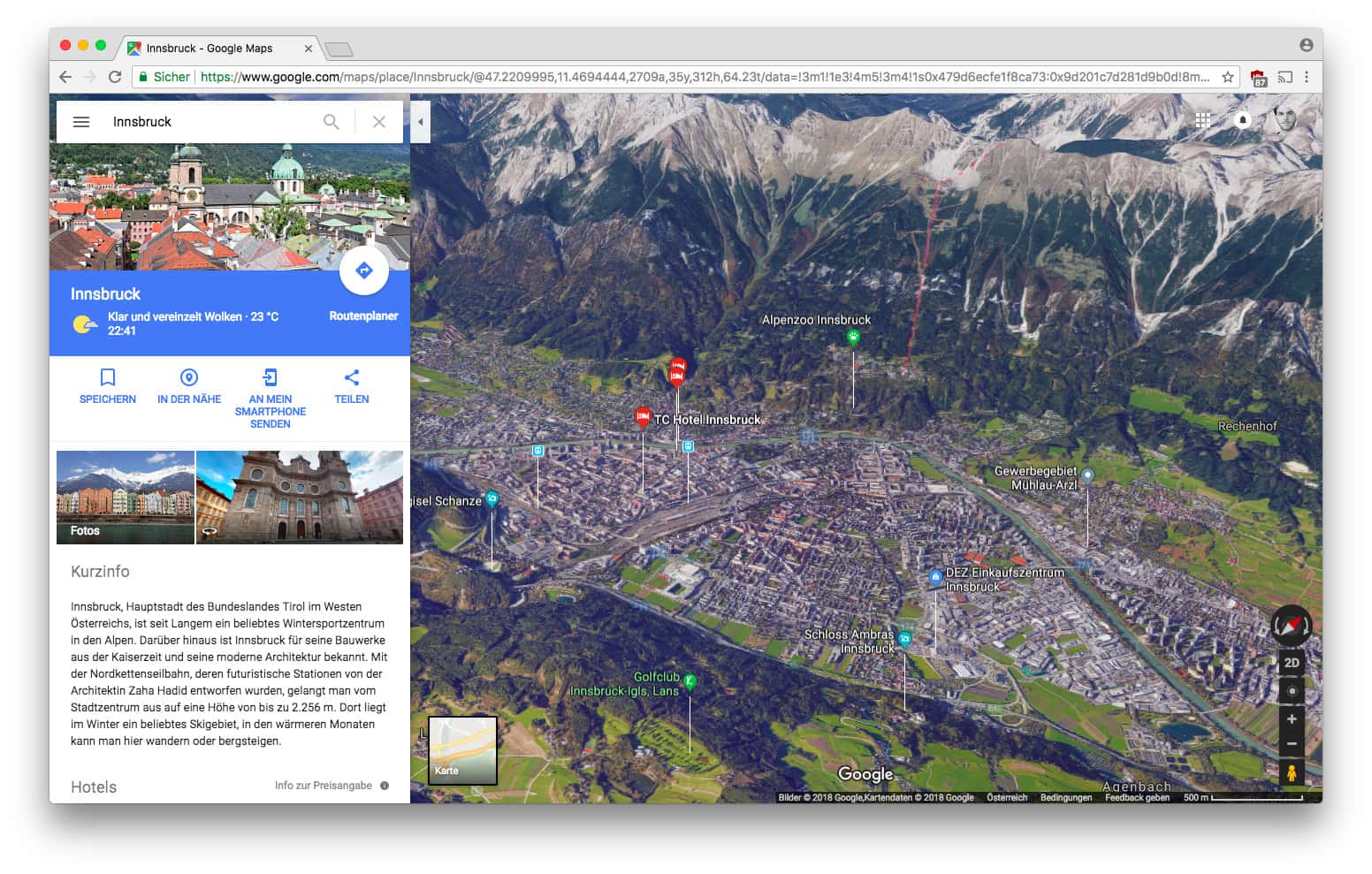Switch the map to 2D view
This screenshot has height=874, width=1372.
click(1292, 661)
